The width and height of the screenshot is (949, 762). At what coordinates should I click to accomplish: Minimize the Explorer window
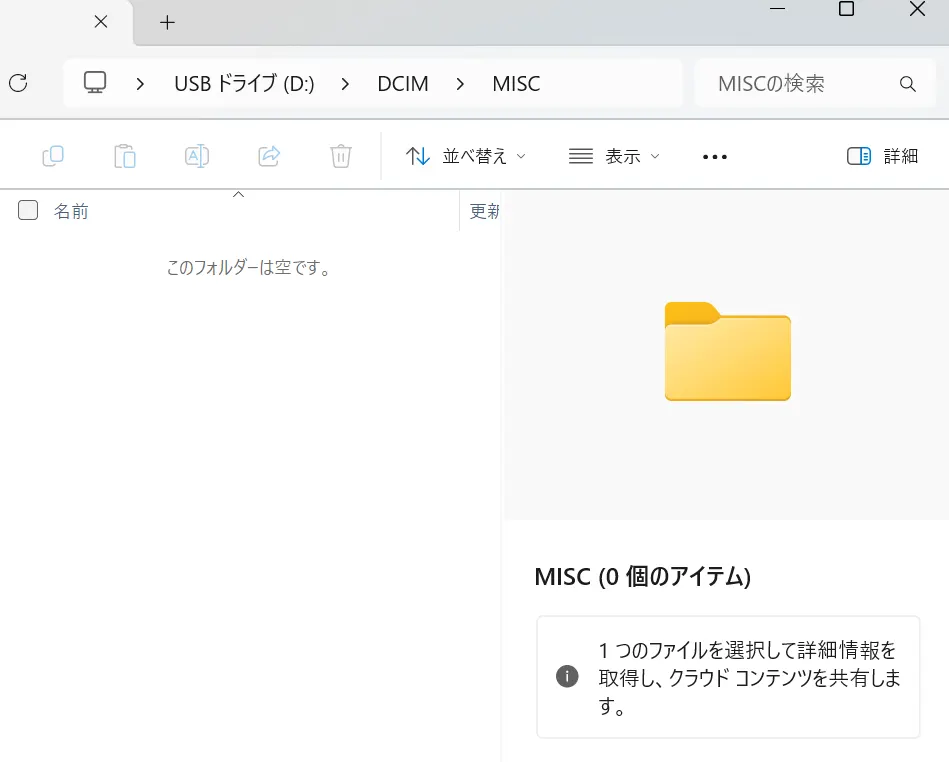click(777, 9)
